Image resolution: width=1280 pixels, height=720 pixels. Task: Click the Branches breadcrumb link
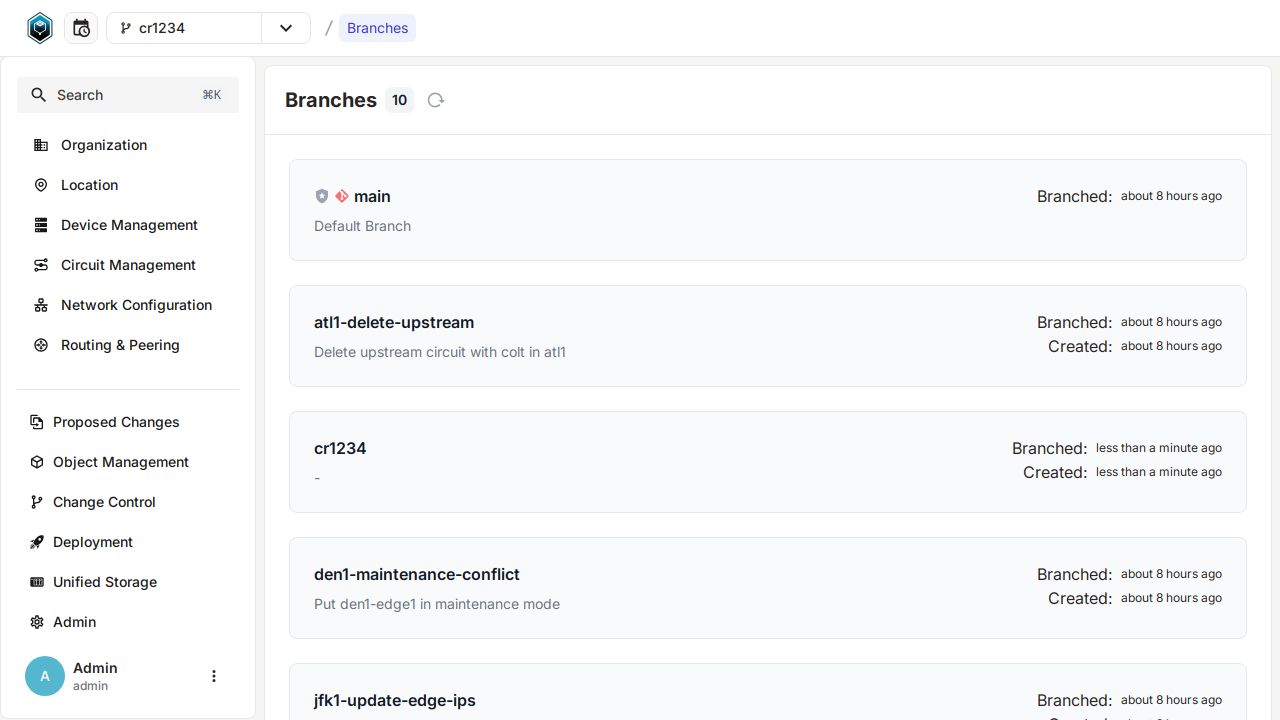(377, 28)
